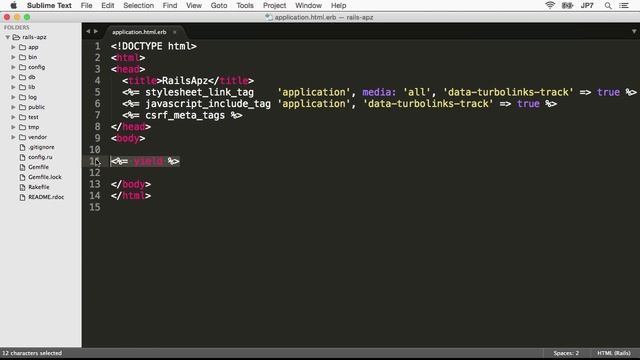The height and width of the screenshot is (360, 640).
Task: Click the highlighted yield line
Action: click(145, 161)
